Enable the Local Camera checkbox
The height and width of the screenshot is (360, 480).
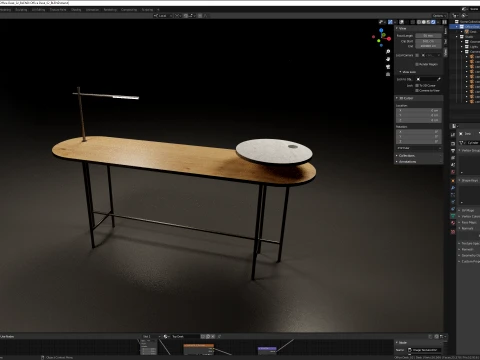[417, 55]
